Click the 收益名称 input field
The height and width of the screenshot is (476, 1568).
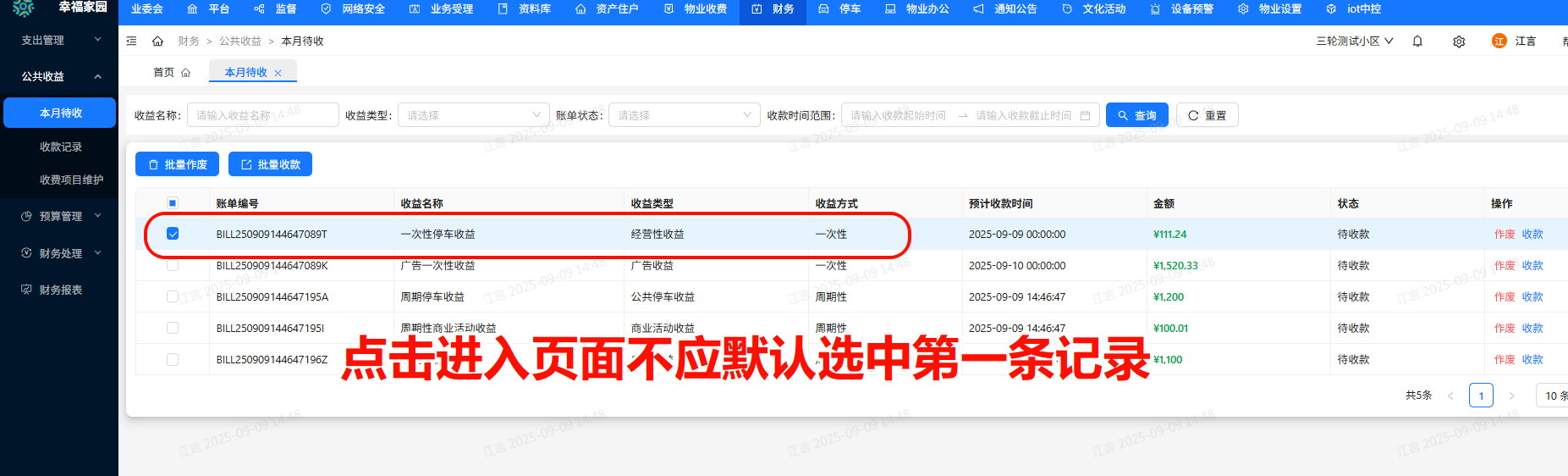(262, 115)
